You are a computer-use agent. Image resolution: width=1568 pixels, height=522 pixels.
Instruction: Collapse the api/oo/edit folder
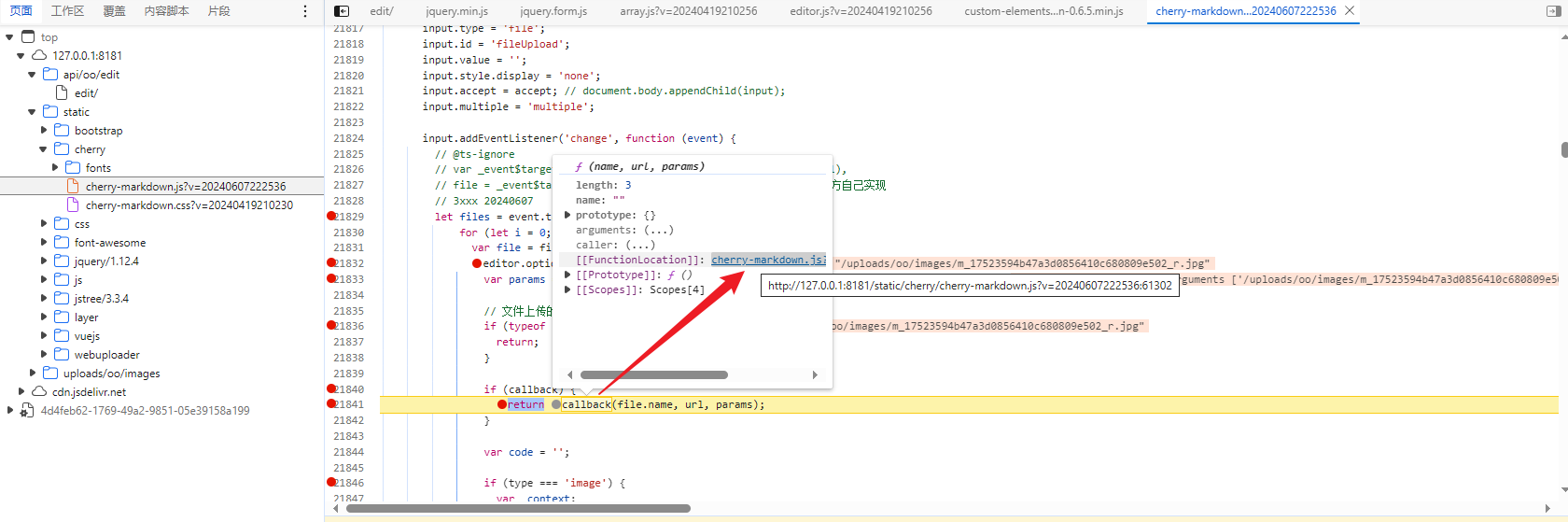[x=32, y=75]
